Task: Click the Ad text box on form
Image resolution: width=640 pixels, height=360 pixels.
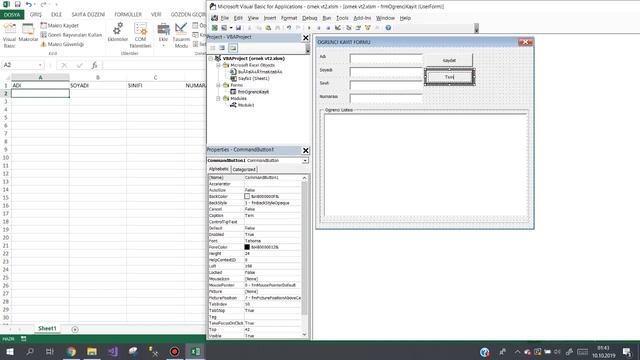Action: pos(386,59)
